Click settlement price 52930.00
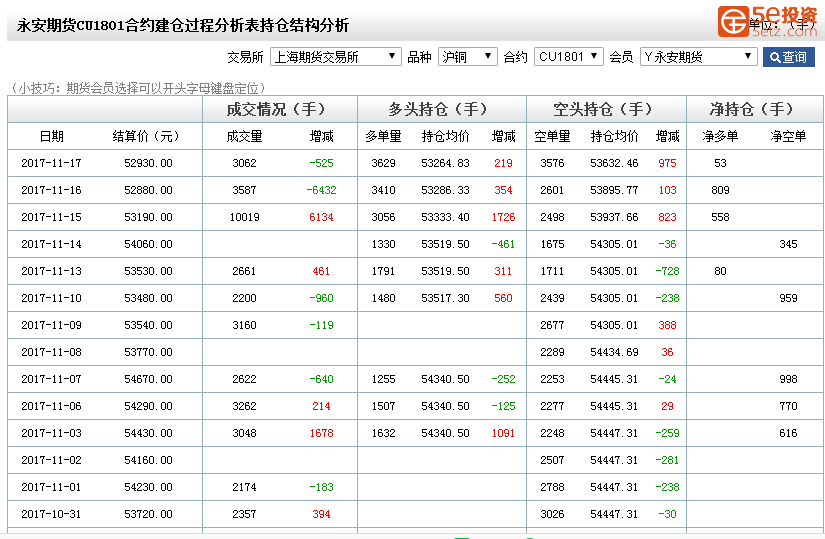Image resolution: width=825 pixels, height=539 pixels. pyautogui.click(x=148, y=163)
